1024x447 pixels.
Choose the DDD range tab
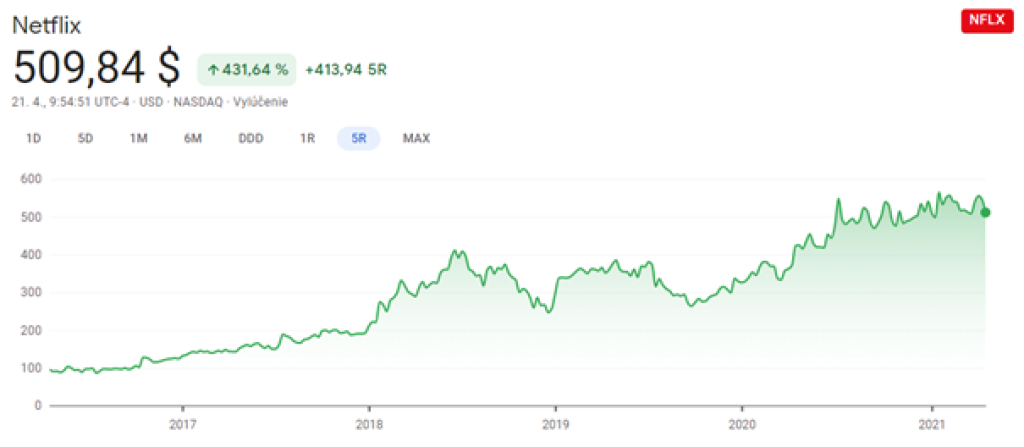(251, 139)
